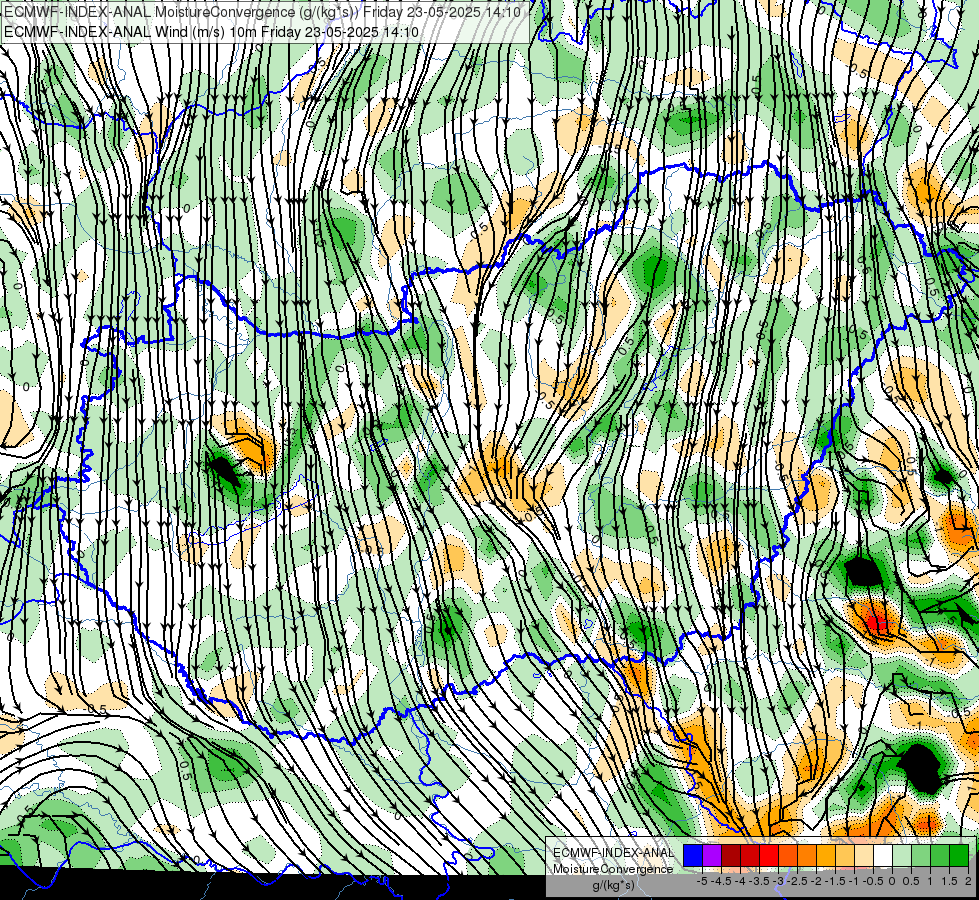The image size is (979, 900).
Task: Pick the bright red swatch between -3.5 and -3
Action: [x=769, y=856]
